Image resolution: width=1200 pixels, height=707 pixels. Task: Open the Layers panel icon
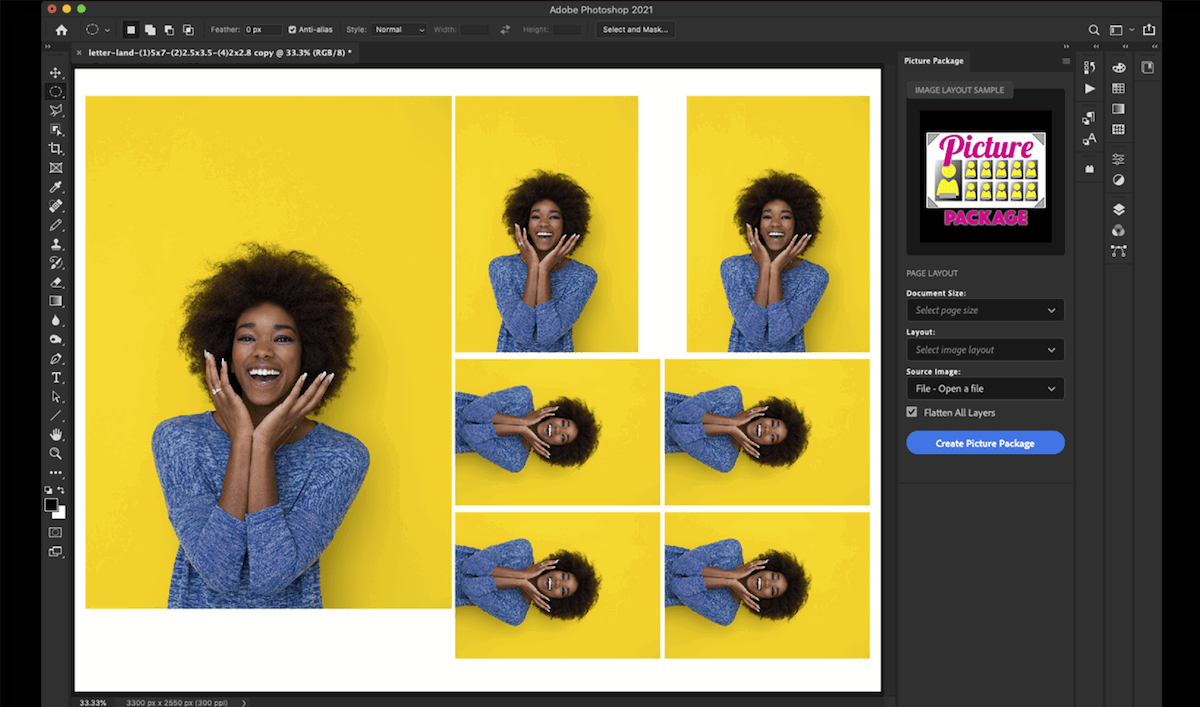point(1118,210)
